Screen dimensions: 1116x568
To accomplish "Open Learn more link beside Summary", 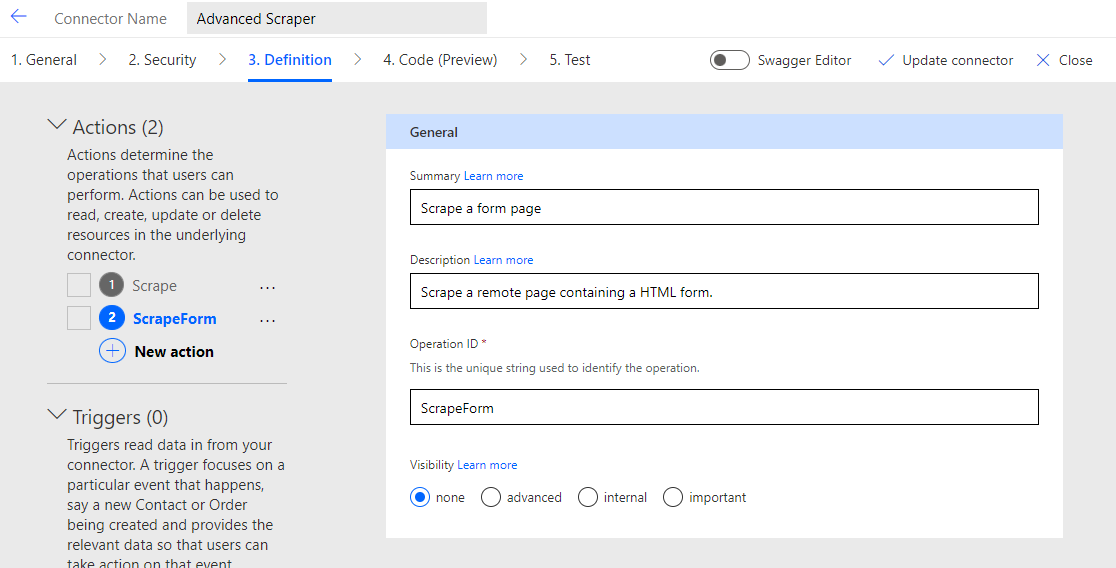I will pyautogui.click(x=493, y=176).
